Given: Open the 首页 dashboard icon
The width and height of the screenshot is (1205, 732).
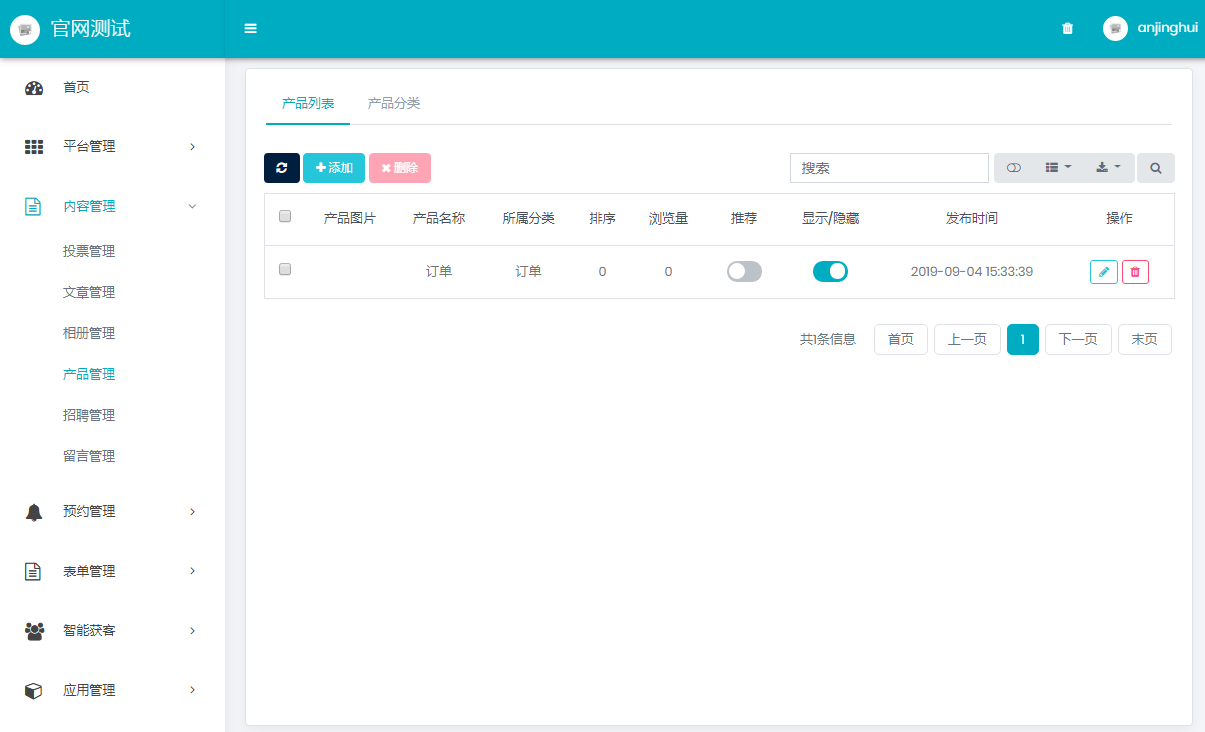Looking at the screenshot, I should point(34,88).
